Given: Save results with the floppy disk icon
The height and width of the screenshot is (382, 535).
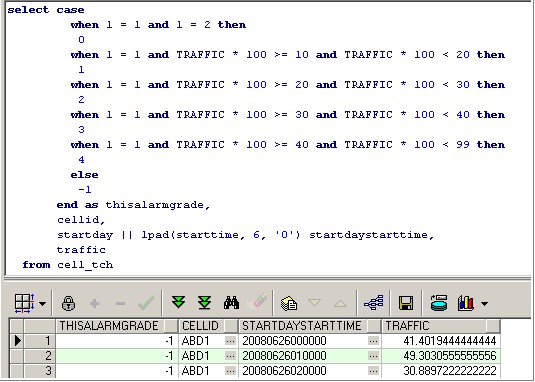Looking at the screenshot, I should [406, 303].
